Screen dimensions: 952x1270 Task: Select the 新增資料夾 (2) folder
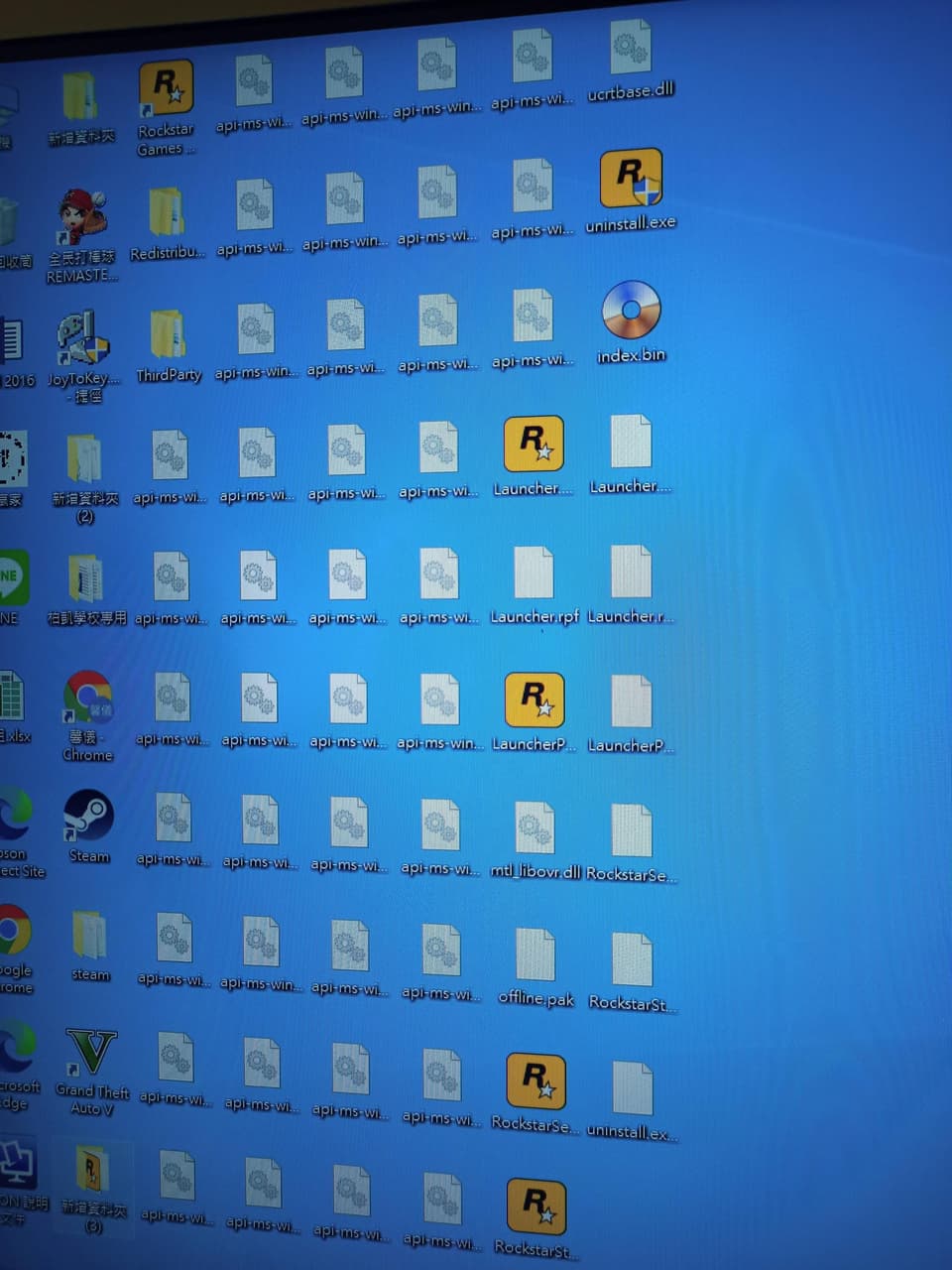point(84,460)
